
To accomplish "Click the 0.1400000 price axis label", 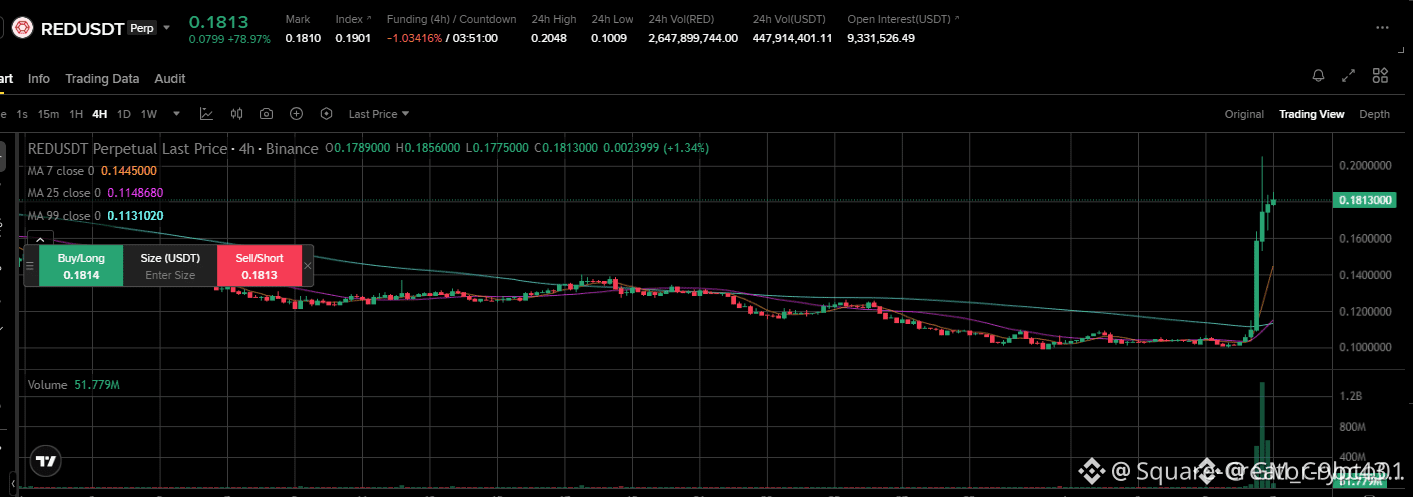I will [x=1367, y=274].
